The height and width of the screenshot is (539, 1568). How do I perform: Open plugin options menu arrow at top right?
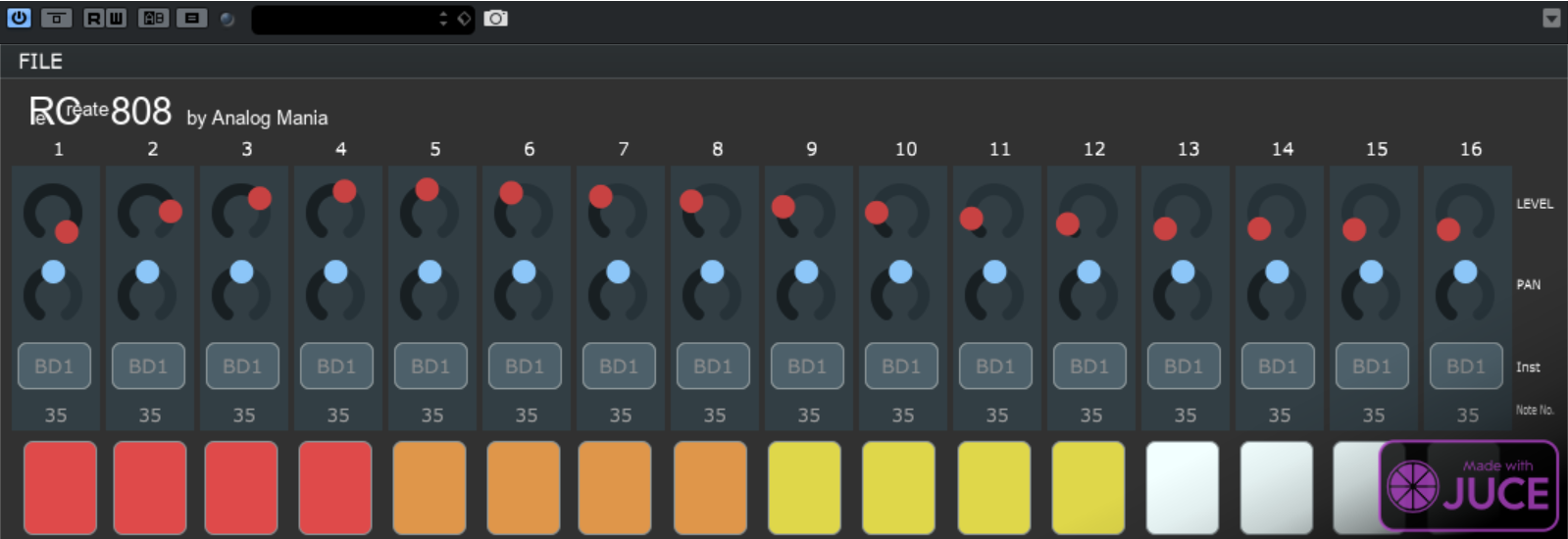tap(1551, 18)
